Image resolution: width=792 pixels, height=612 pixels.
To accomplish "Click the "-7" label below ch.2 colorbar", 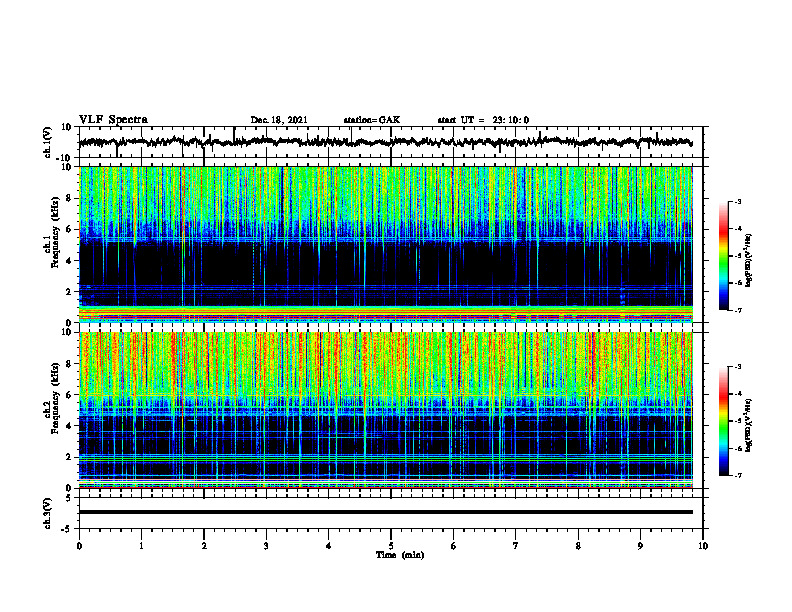I will [737, 476].
